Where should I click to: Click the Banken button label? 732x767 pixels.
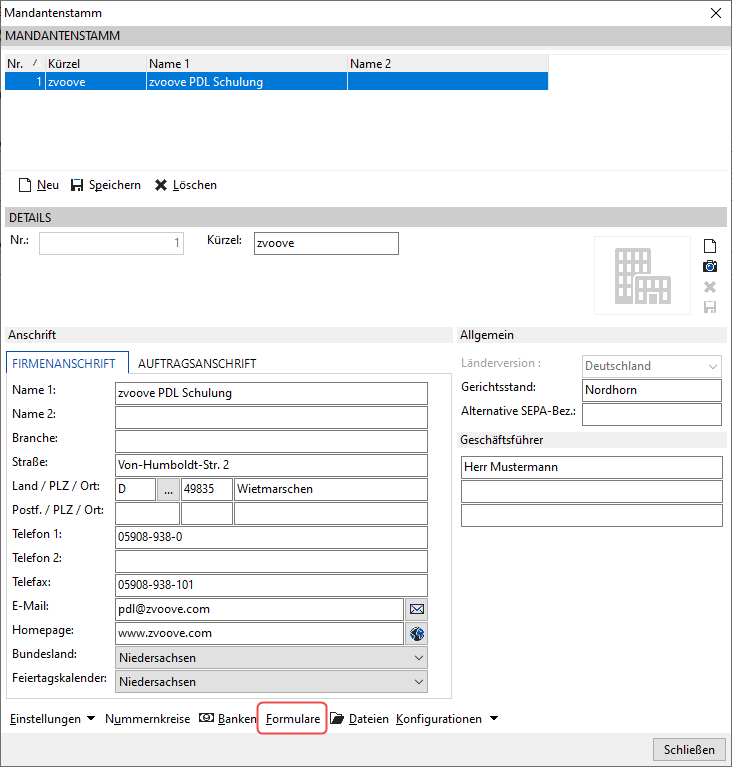tap(237, 719)
